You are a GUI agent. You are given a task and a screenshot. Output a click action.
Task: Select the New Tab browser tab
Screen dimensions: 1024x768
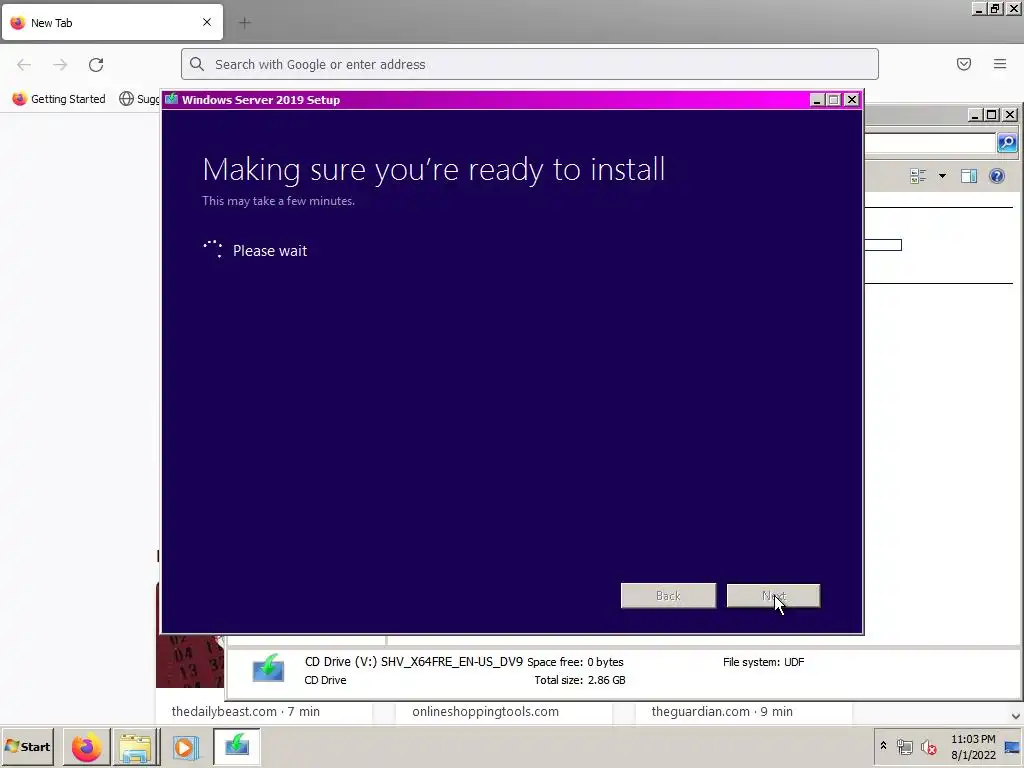(x=112, y=22)
